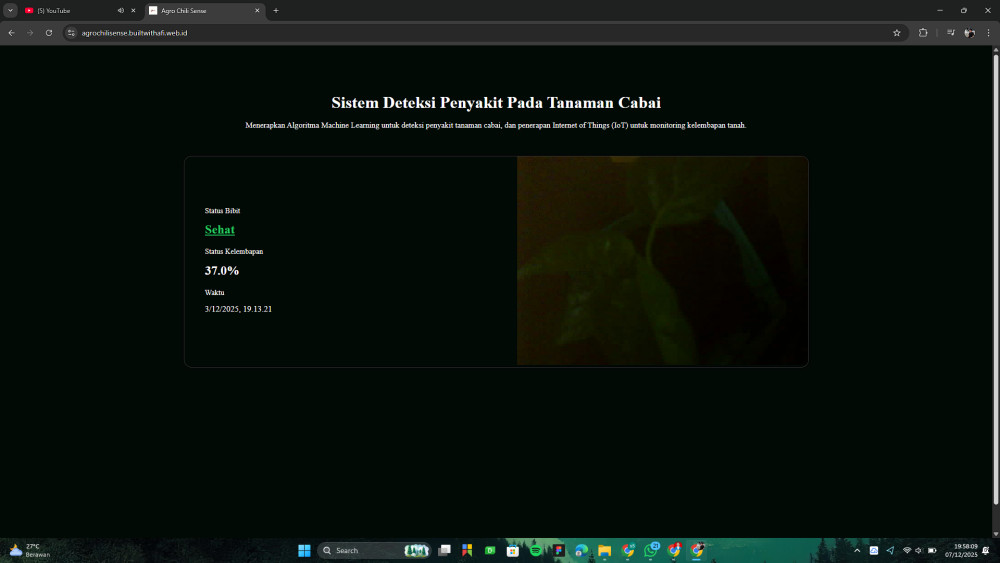Reload the Agro Chili Sense page
This screenshot has width=1000, height=563.
49,32
